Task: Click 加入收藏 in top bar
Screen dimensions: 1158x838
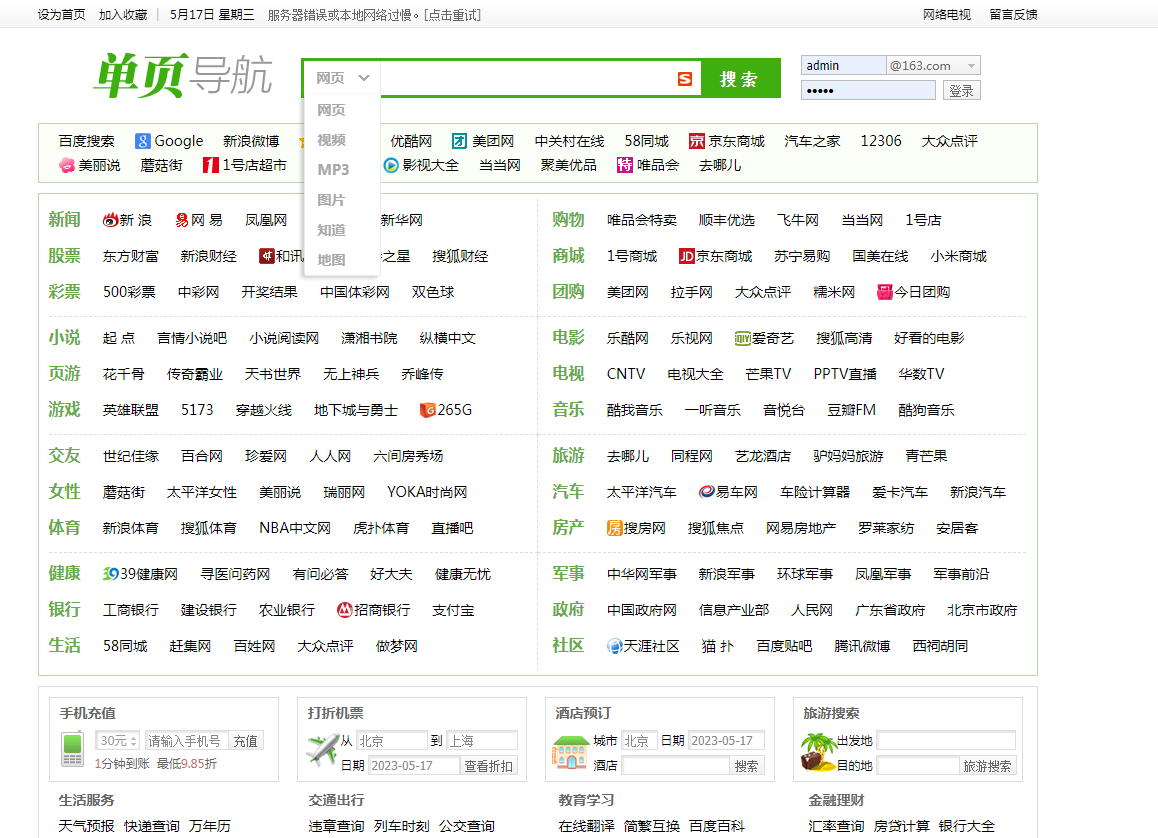Action: [x=123, y=15]
